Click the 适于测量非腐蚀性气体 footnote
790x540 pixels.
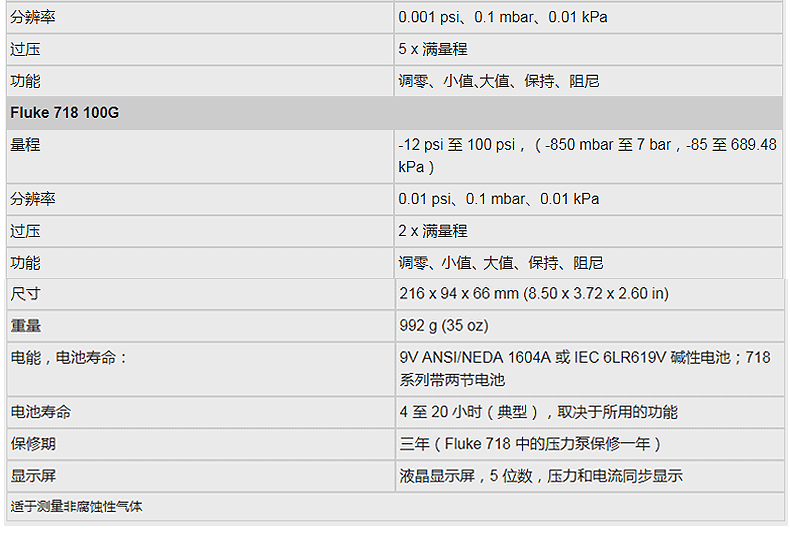(x=76, y=507)
